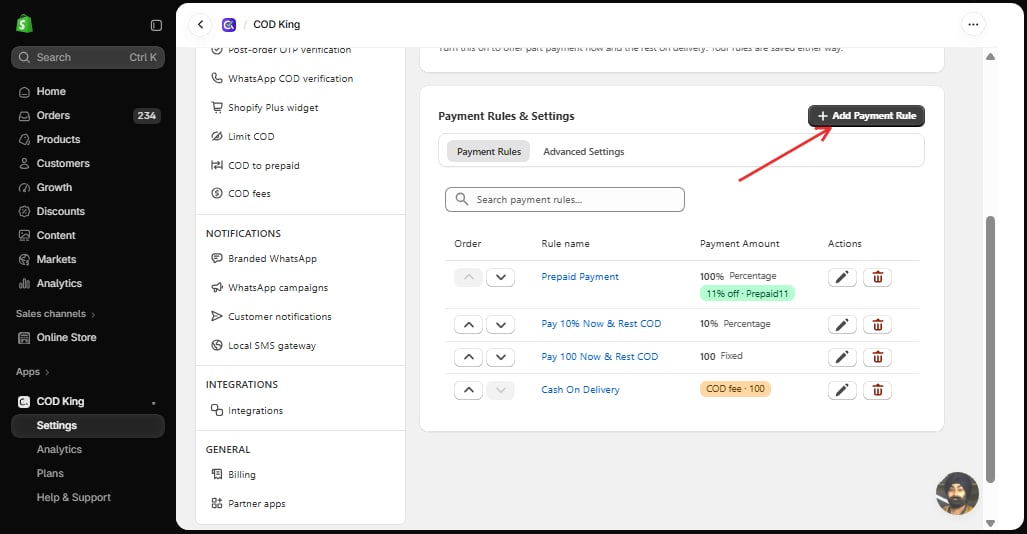Viewport: 1027px width, 534px height.
Task: Go back with the left chevron button
Action: (x=200, y=24)
